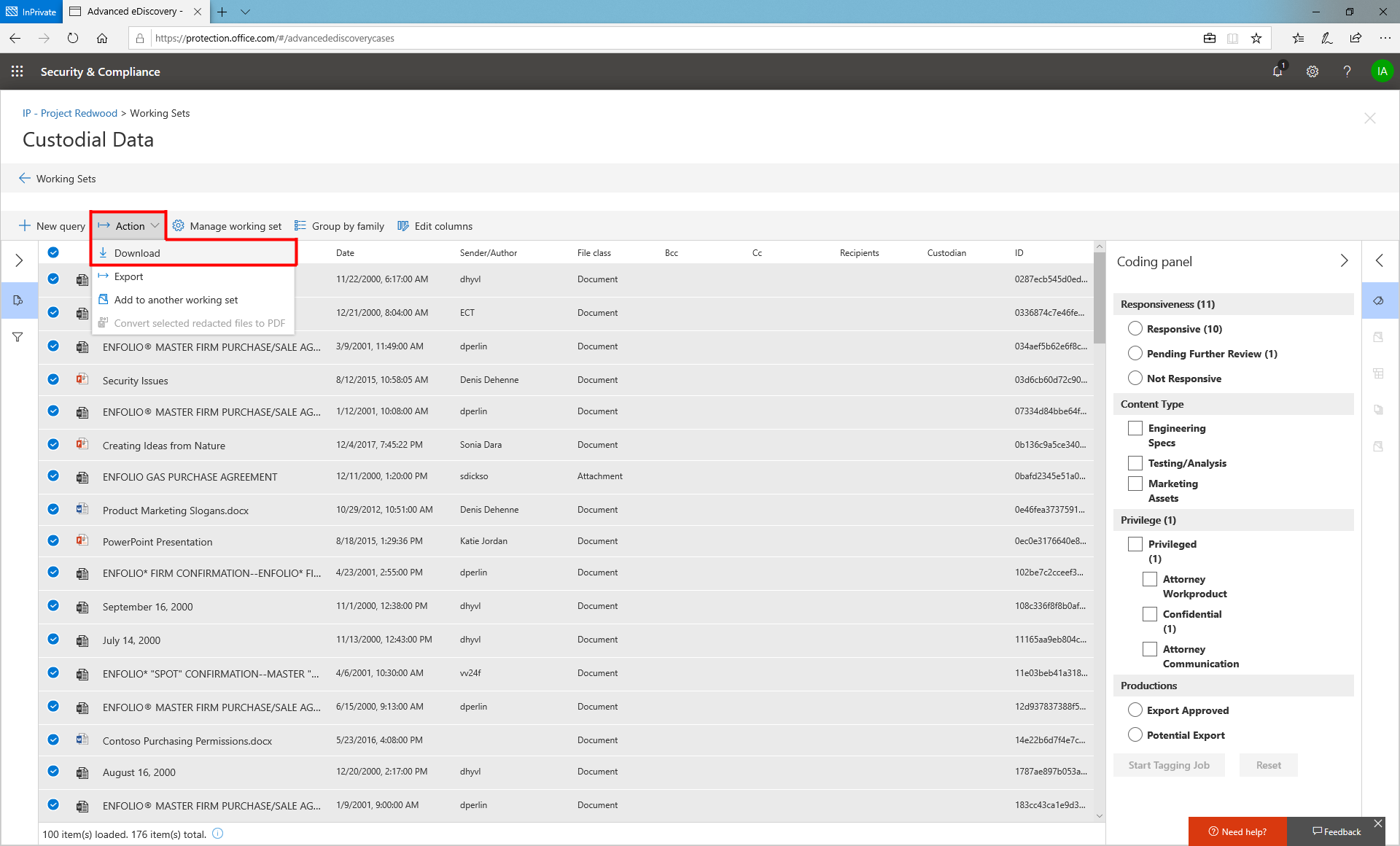The height and width of the screenshot is (846, 1400).
Task: Check the Confidential checkbox
Action: [1150, 614]
